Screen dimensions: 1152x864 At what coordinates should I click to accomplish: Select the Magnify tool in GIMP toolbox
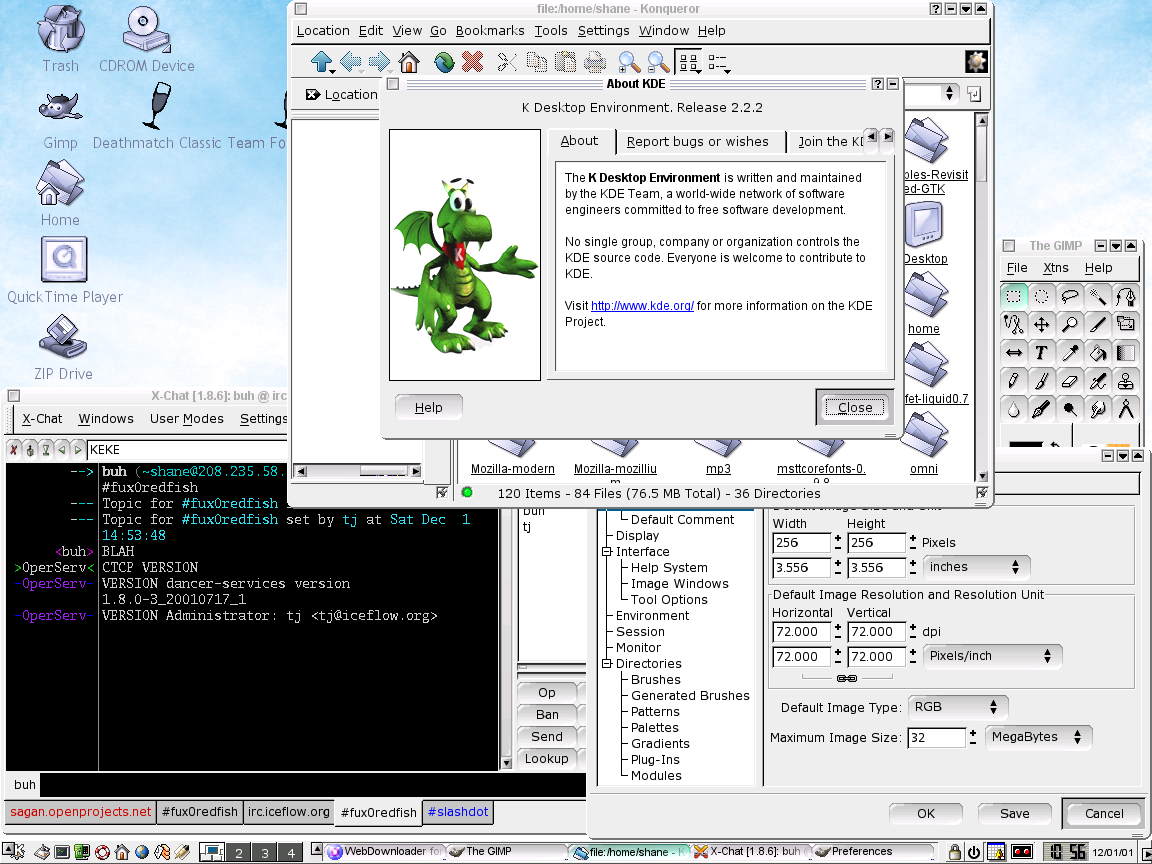point(1070,325)
